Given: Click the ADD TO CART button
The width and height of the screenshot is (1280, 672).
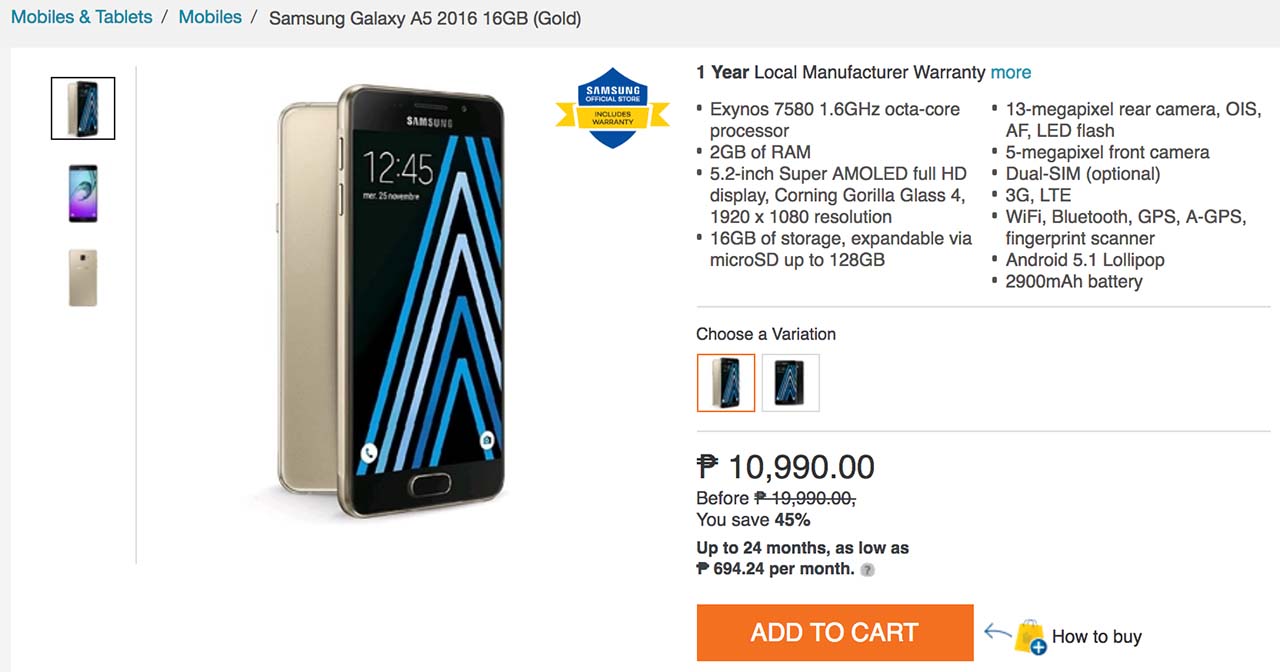Looking at the screenshot, I should (x=835, y=632).
